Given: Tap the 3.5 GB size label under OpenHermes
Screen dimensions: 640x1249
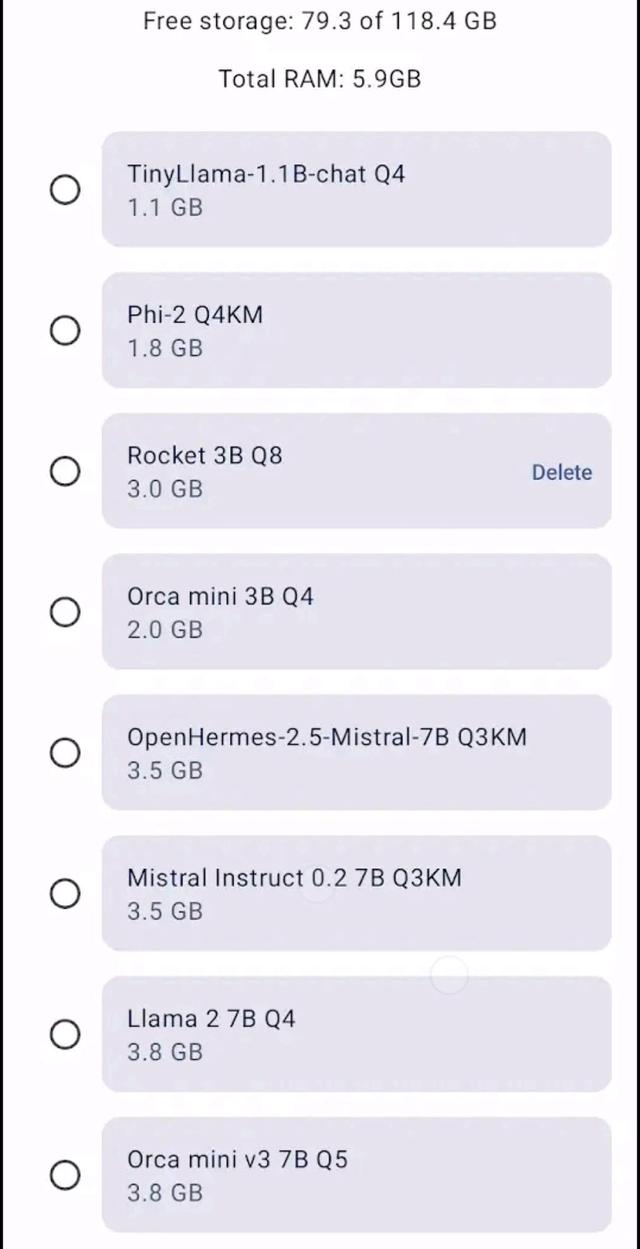Looking at the screenshot, I should (x=165, y=770).
